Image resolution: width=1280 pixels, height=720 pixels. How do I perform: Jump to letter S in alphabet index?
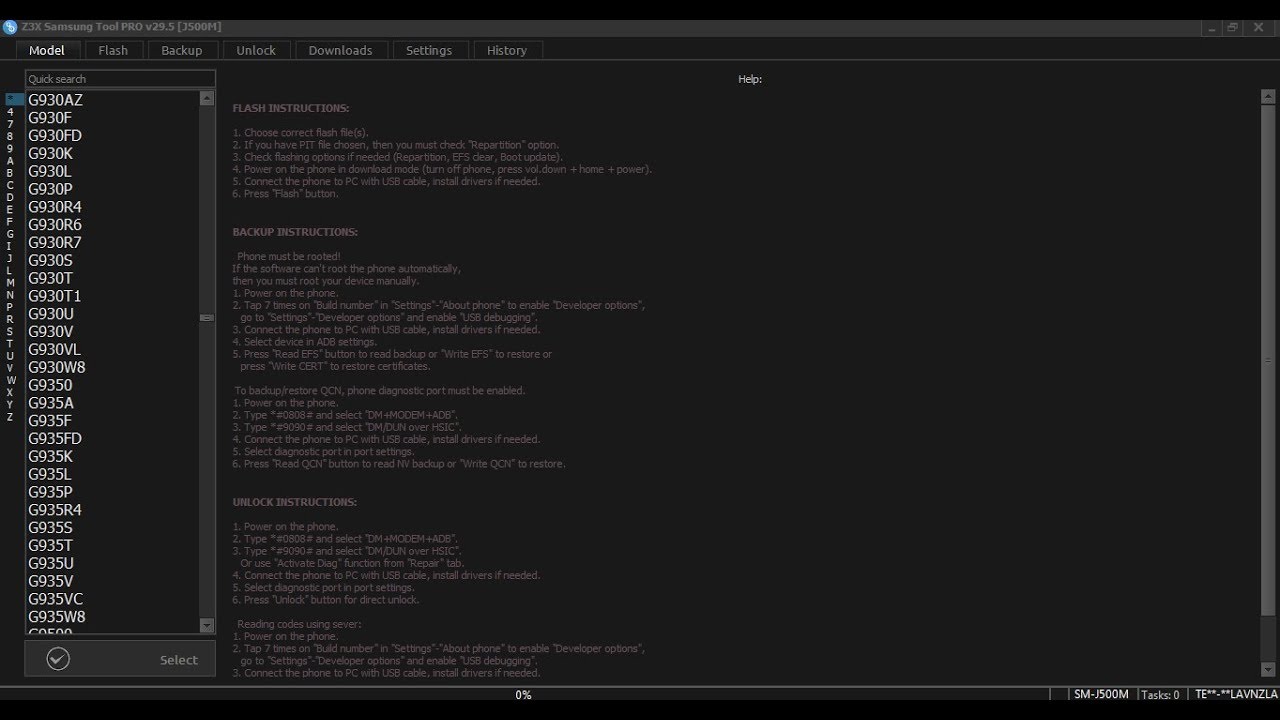click(x=10, y=332)
